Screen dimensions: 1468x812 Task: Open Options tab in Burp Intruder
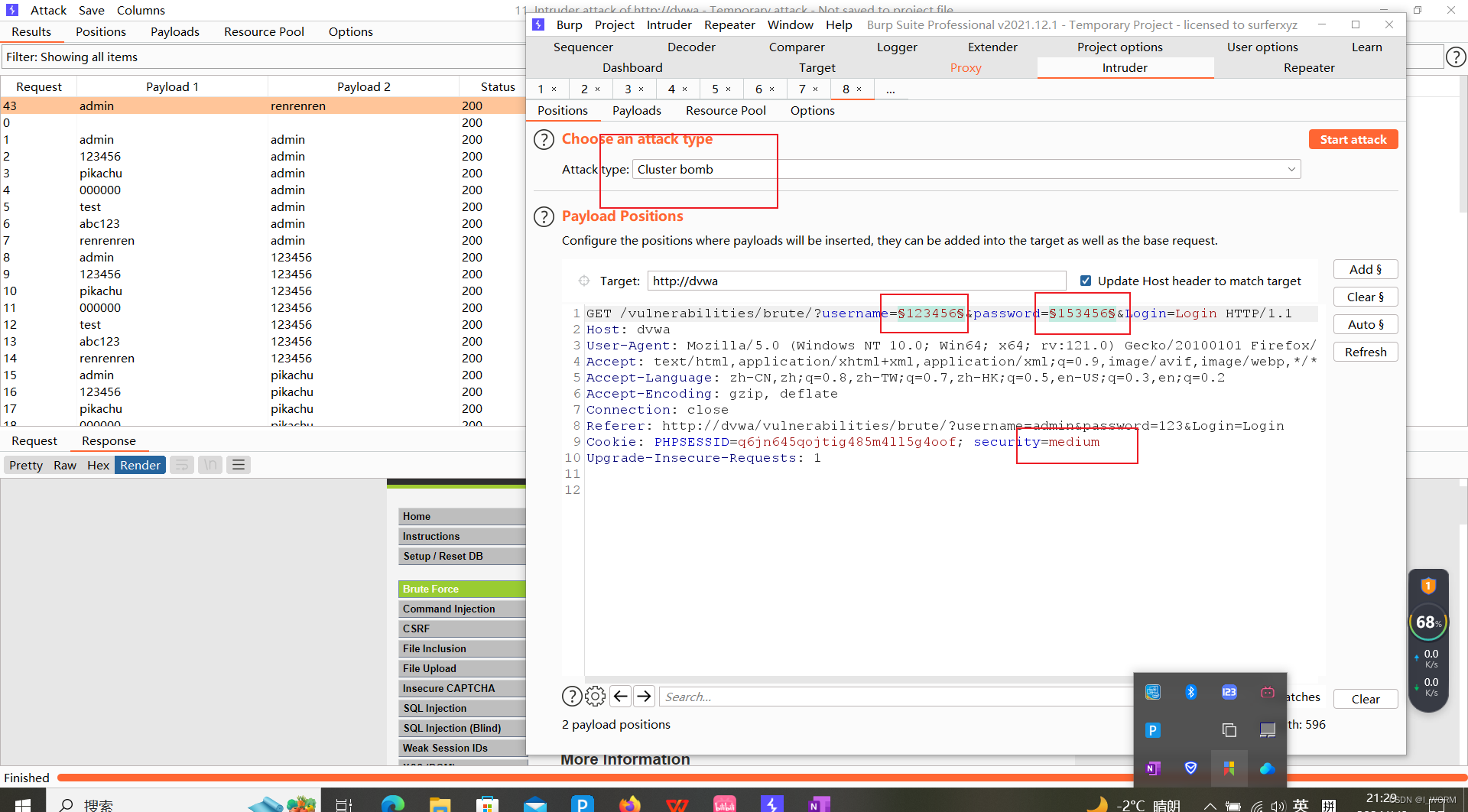(x=812, y=111)
